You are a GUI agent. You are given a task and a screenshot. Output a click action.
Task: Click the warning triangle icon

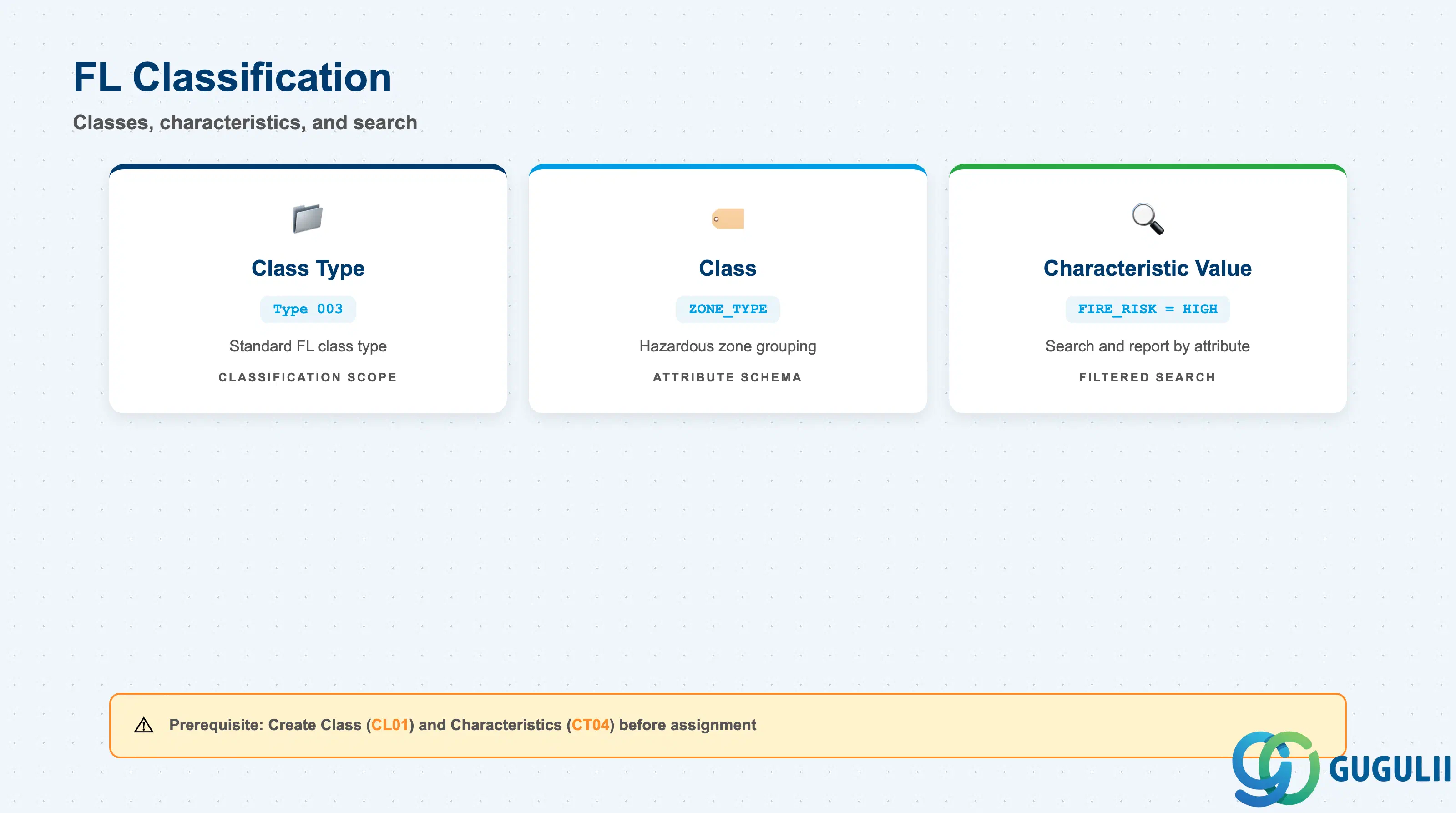click(x=144, y=725)
